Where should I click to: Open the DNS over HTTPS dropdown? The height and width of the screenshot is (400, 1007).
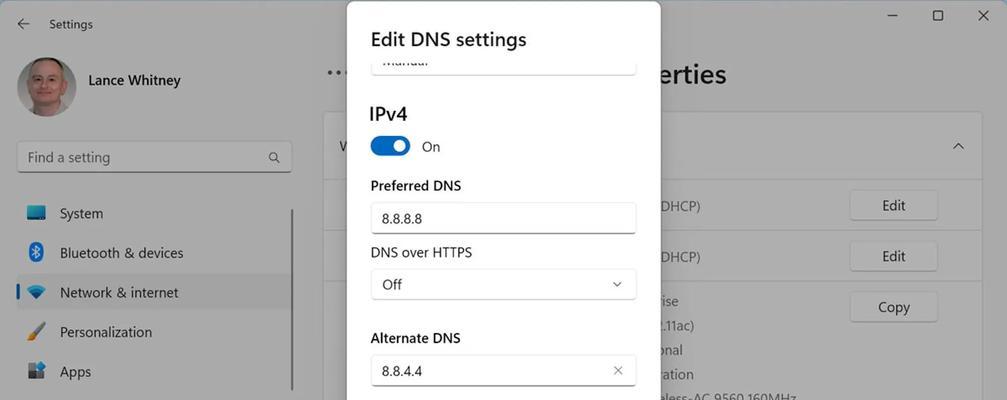[x=504, y=284]
